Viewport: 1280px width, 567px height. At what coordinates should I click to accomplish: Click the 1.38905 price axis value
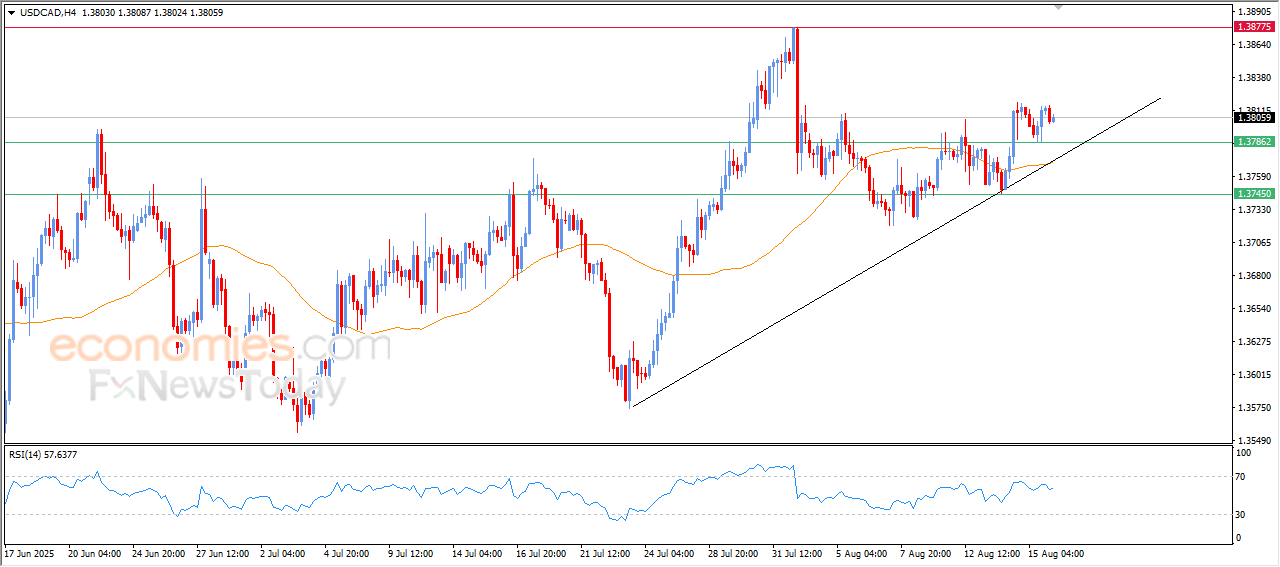coord(1254,12)
